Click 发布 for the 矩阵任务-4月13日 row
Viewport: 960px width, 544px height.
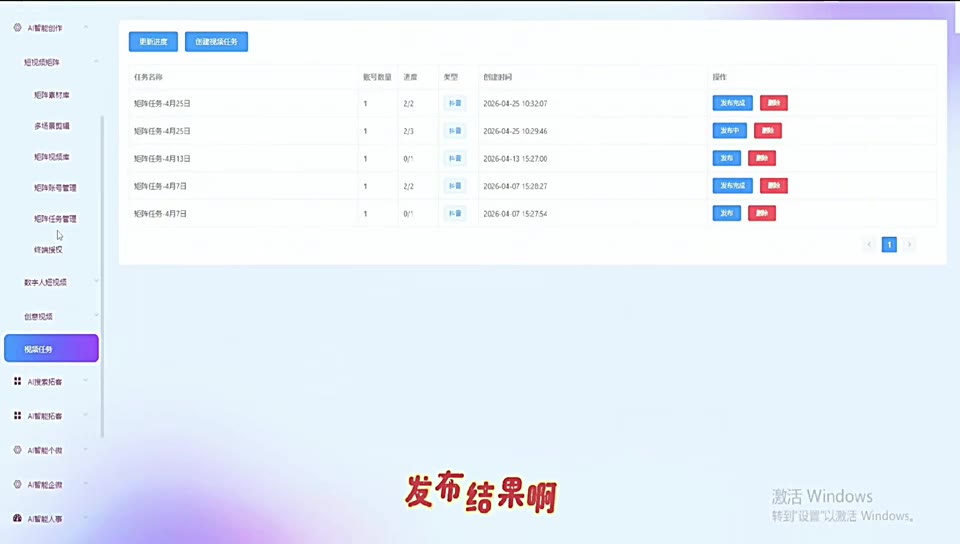727,158
